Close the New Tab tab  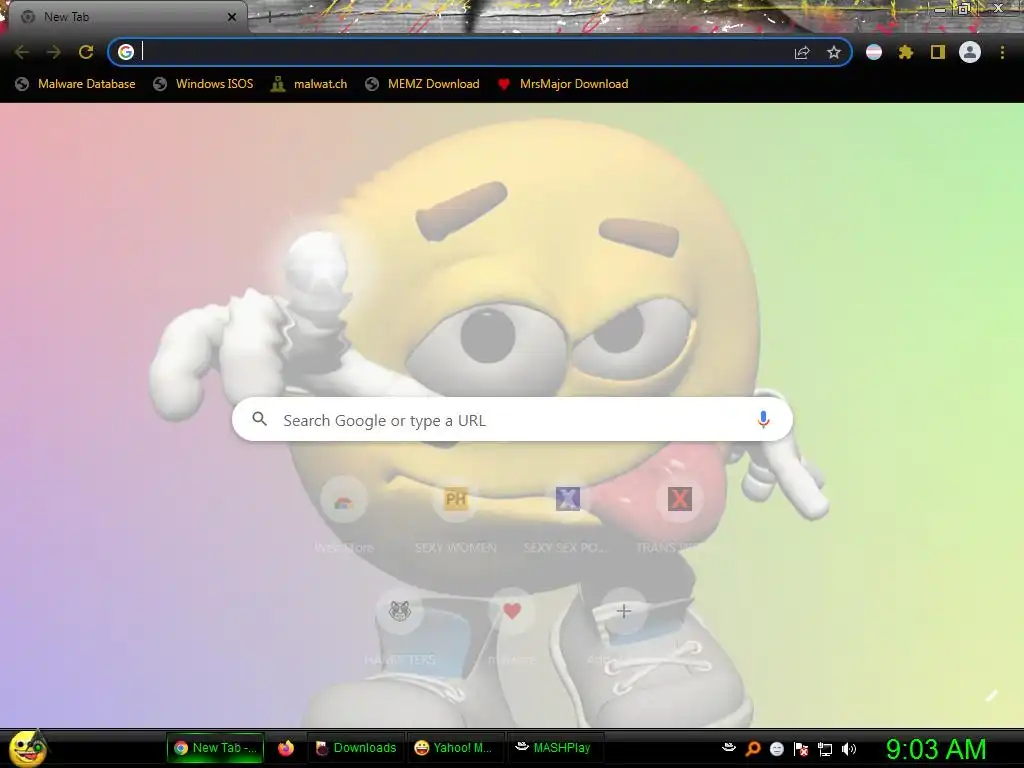(x=232, y=17)
